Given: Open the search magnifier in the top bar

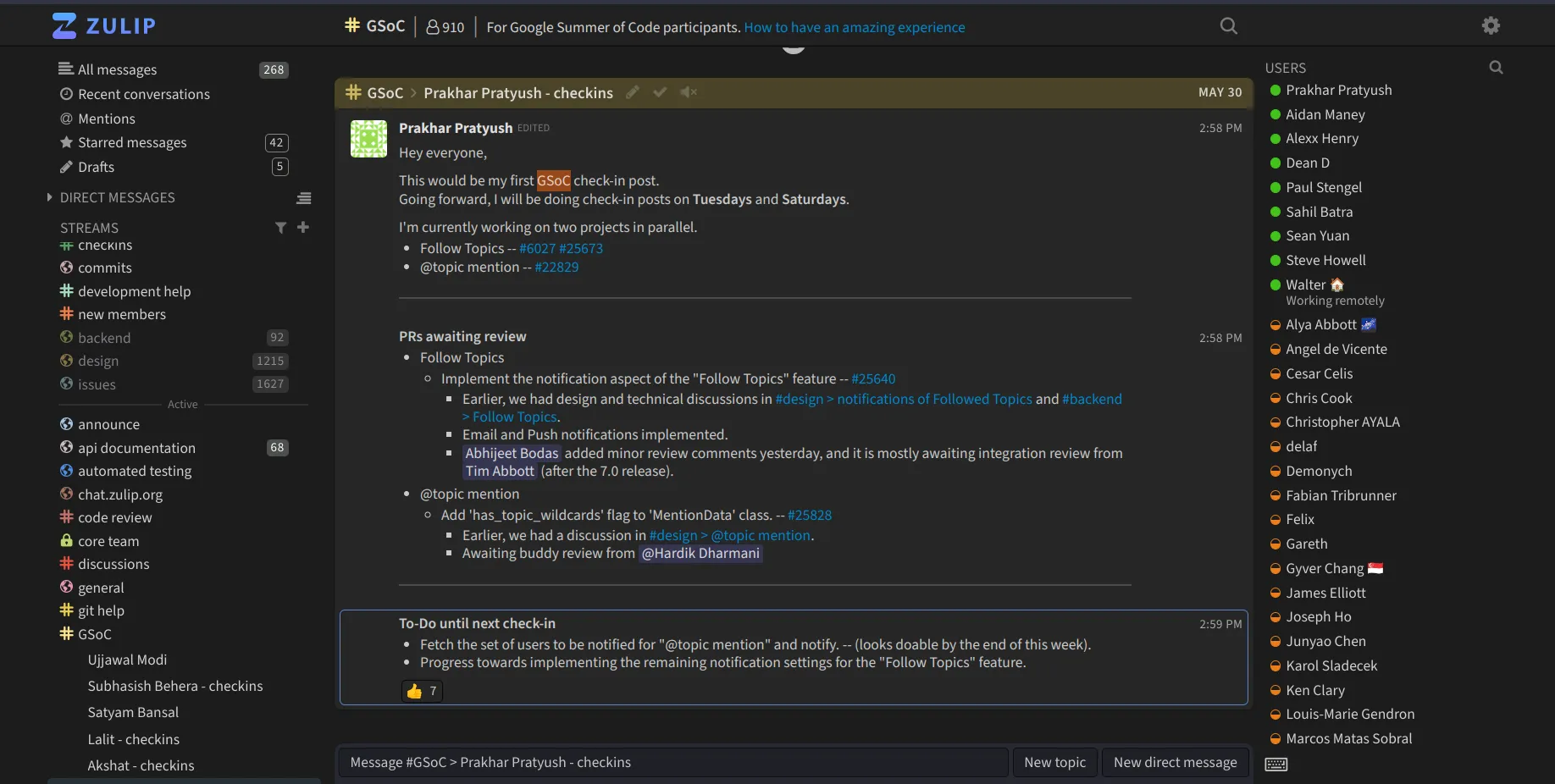Looking at the screenshot, I should coord(1228,26).
